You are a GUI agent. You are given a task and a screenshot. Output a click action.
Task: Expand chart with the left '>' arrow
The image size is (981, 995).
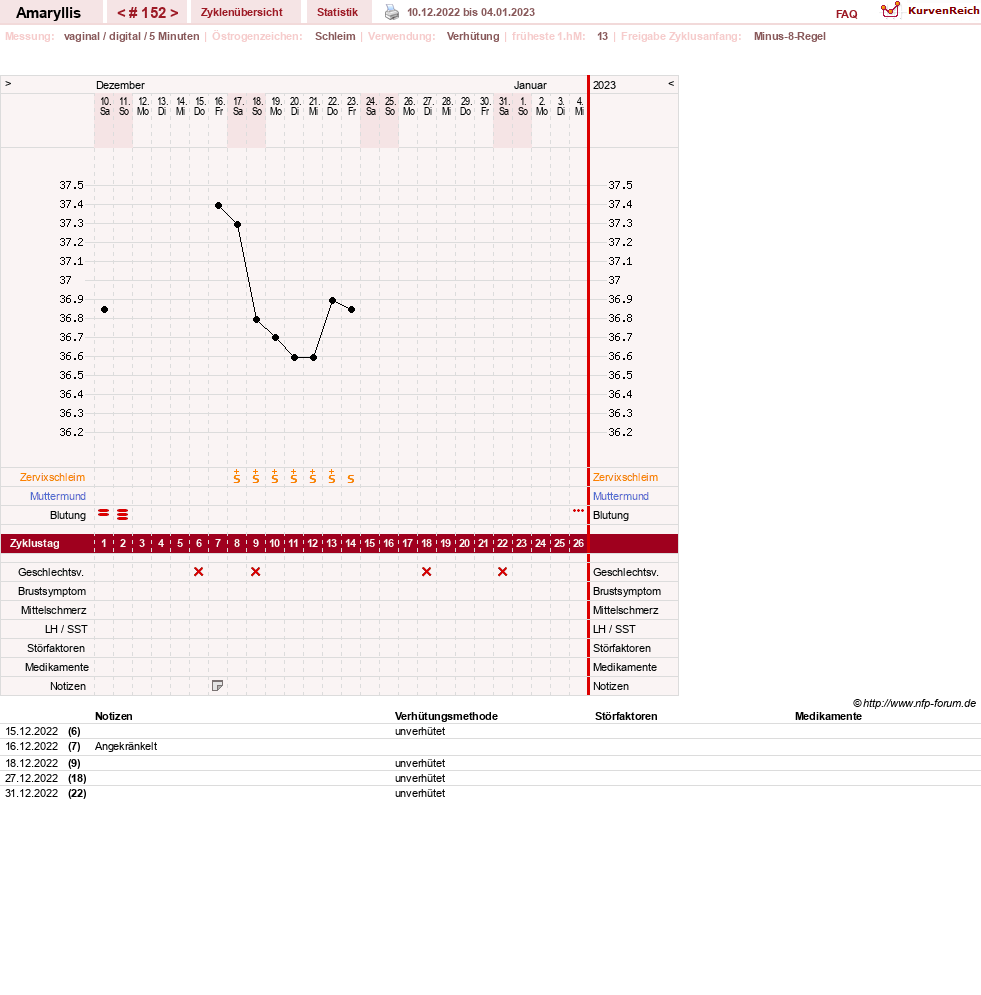8,83
